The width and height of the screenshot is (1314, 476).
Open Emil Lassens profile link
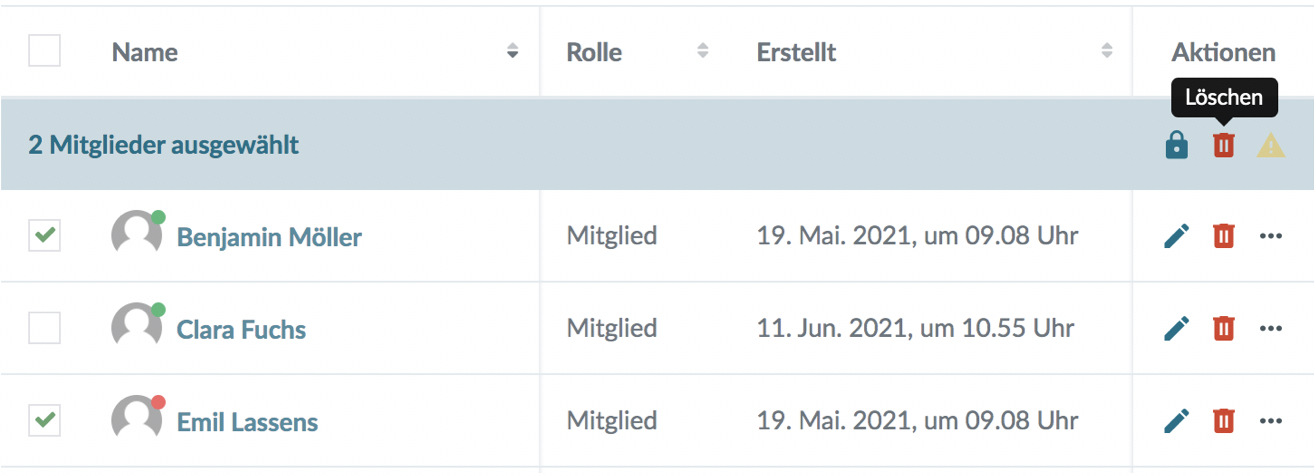[247, 422]
